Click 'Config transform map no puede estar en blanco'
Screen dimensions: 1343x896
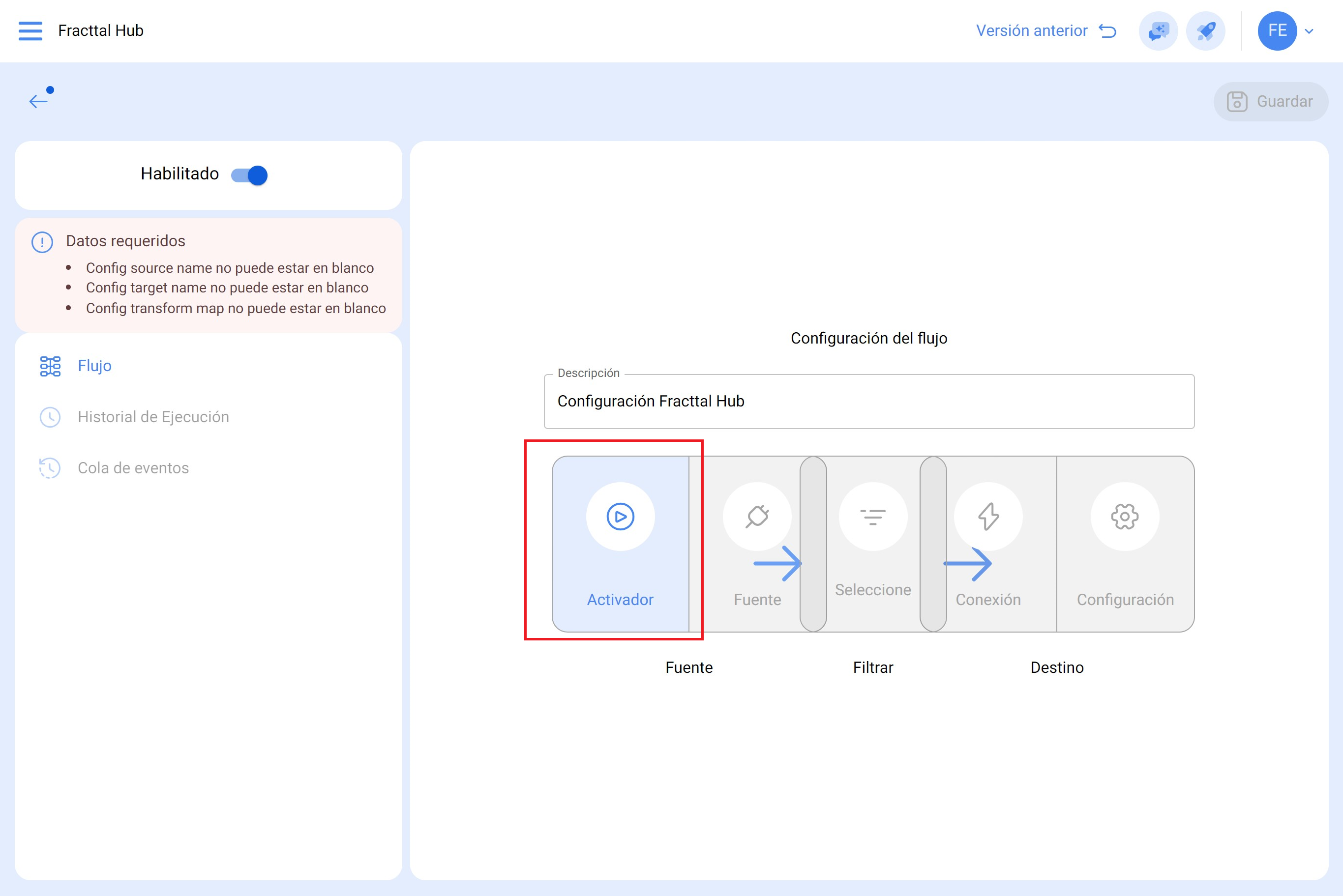(236, 308)
